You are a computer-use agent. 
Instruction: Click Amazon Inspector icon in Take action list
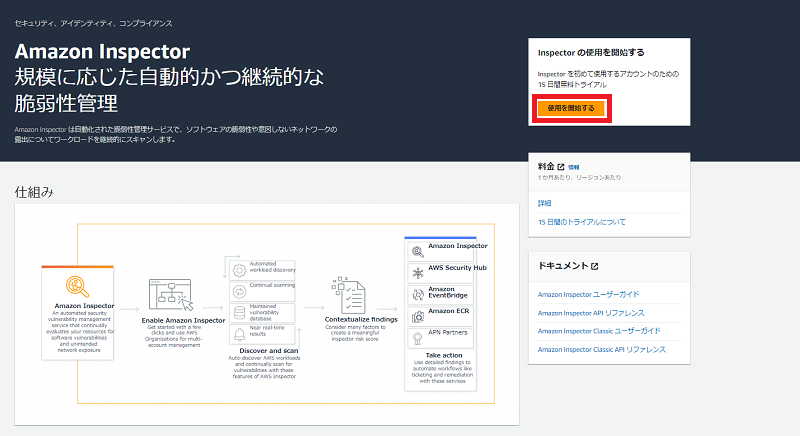pos(418,251)
